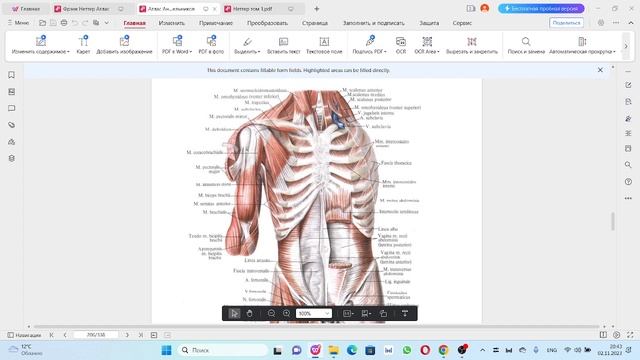Select the Текстовое поле tool
This screenshot has width=640, height=360.
pyautogui.click(x=324, y=45)
